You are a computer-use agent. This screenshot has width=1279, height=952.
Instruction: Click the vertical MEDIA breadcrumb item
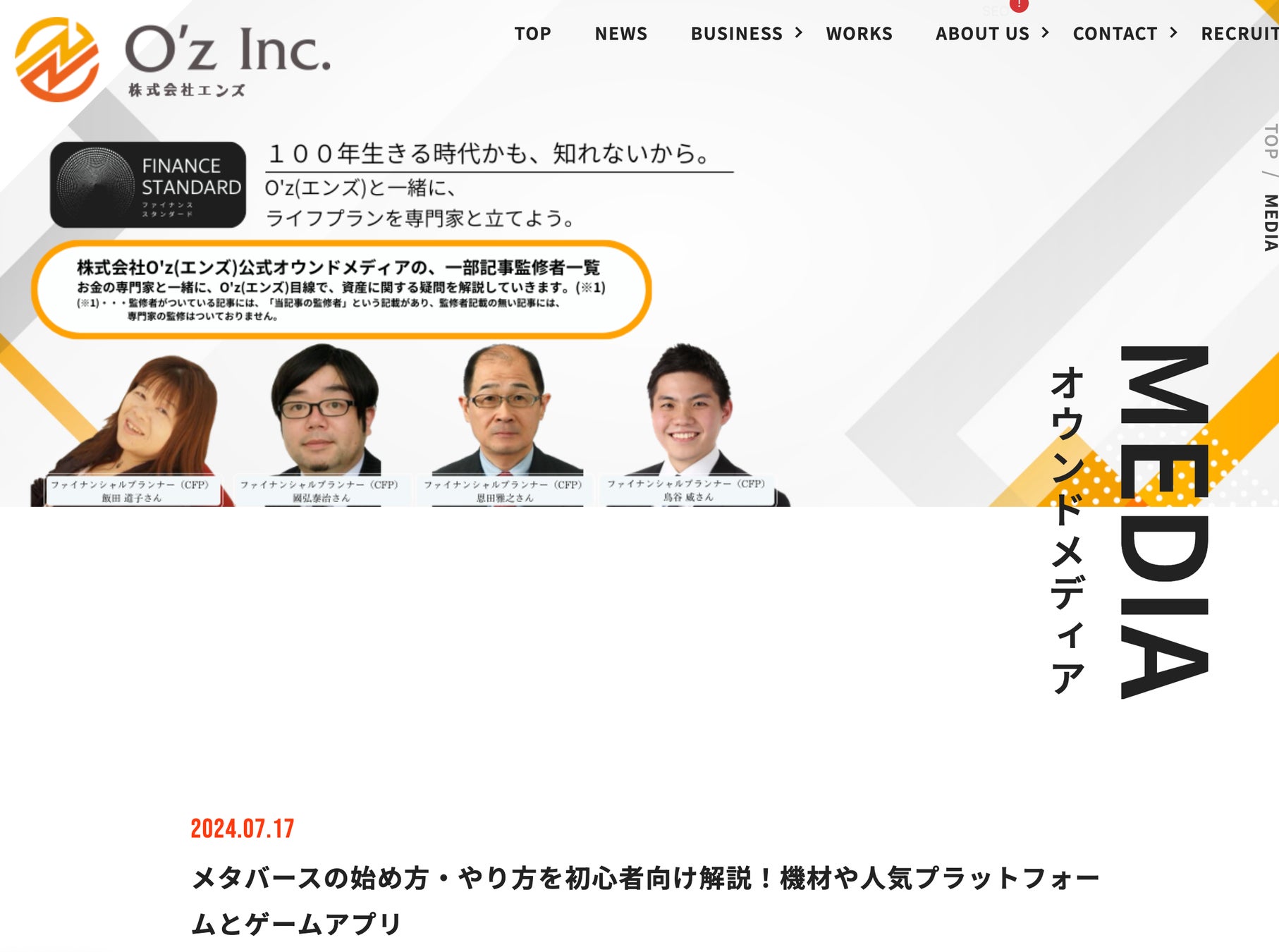pyautogui.click(x=1271, y=223)
